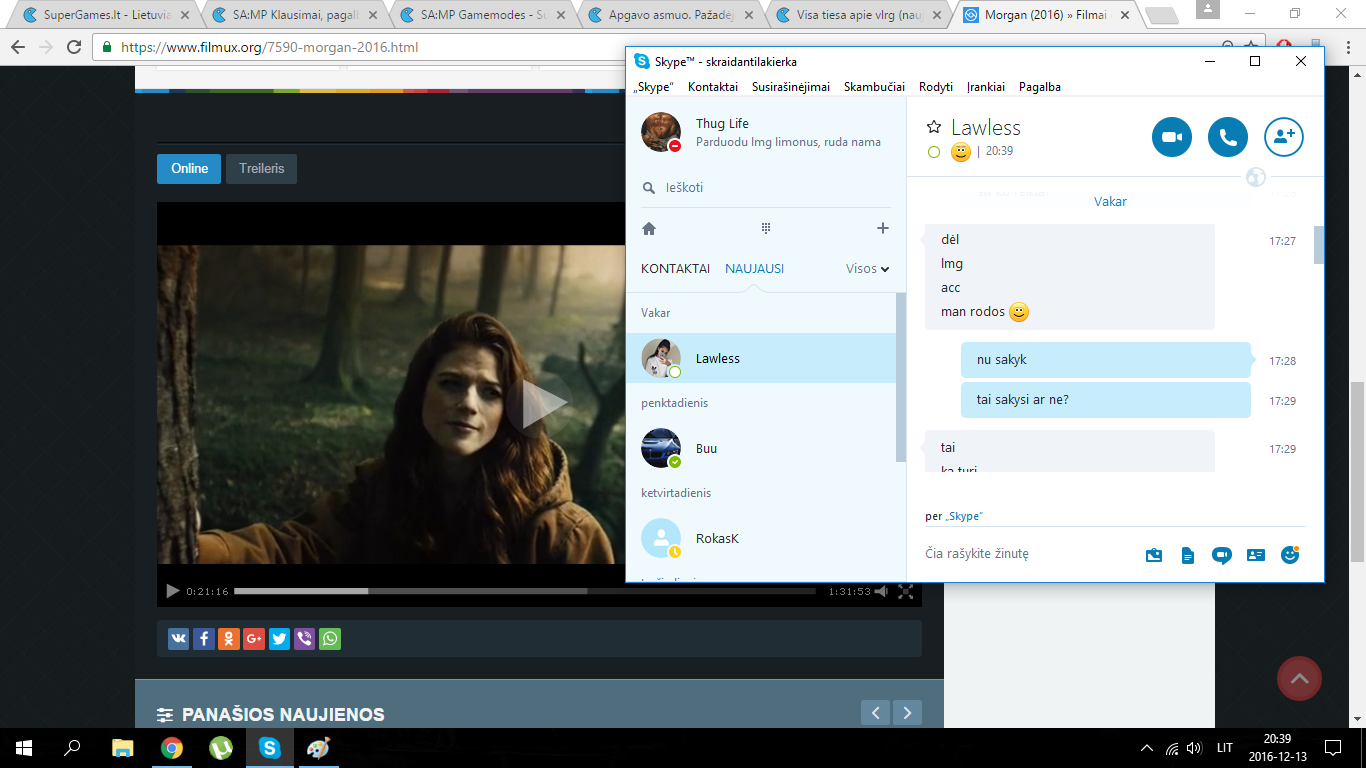This screenshot has height=768, width=1366.
Task: Open the emoticon picker in Skype
Action: [x=1290, y=554]
